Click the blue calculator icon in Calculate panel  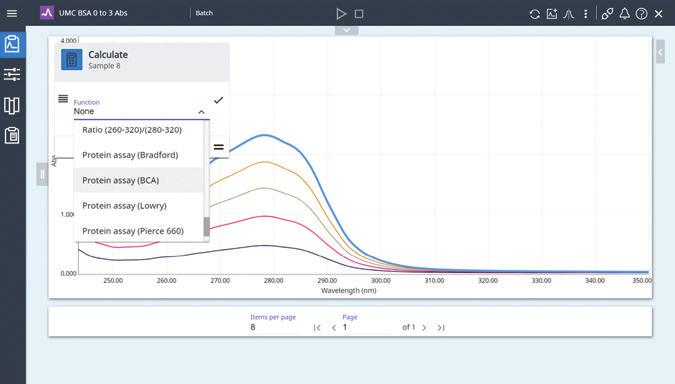click(x=71, y=59)
